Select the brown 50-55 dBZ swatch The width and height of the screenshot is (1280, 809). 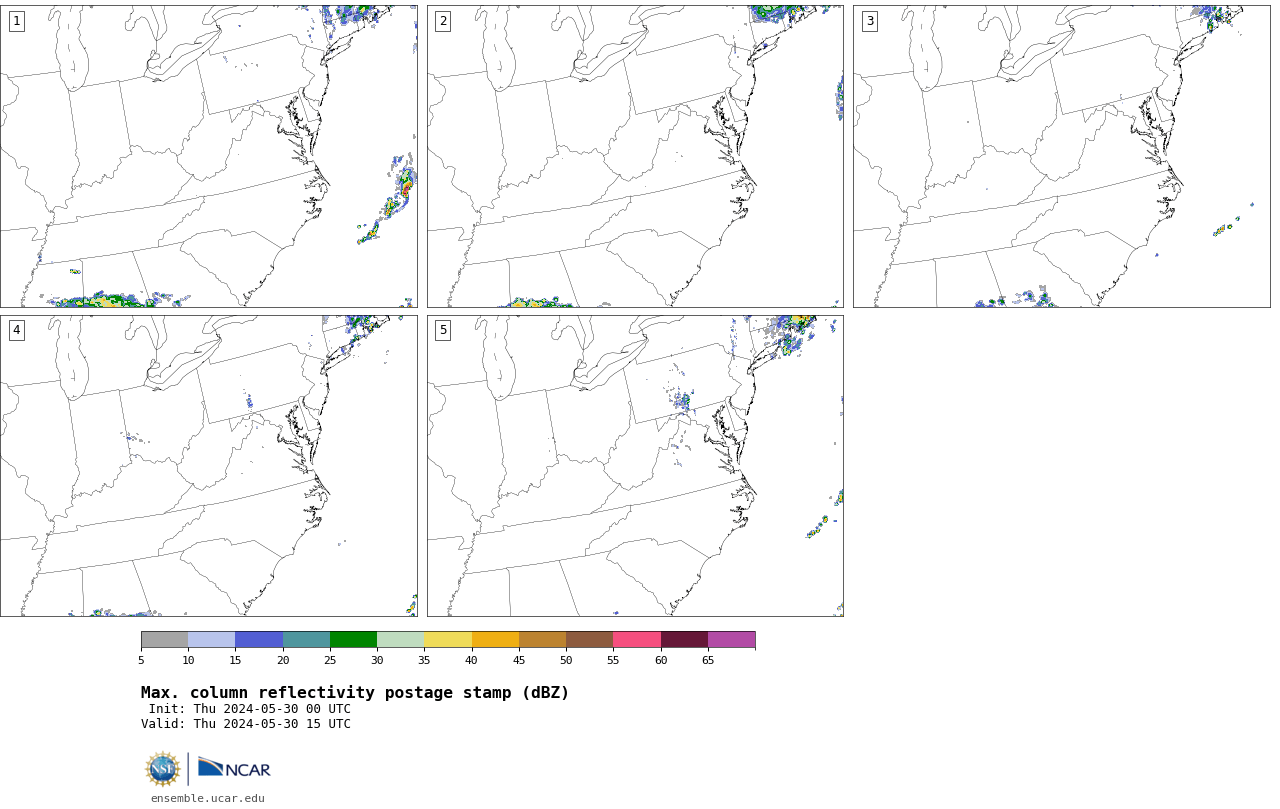pos(589,640)
